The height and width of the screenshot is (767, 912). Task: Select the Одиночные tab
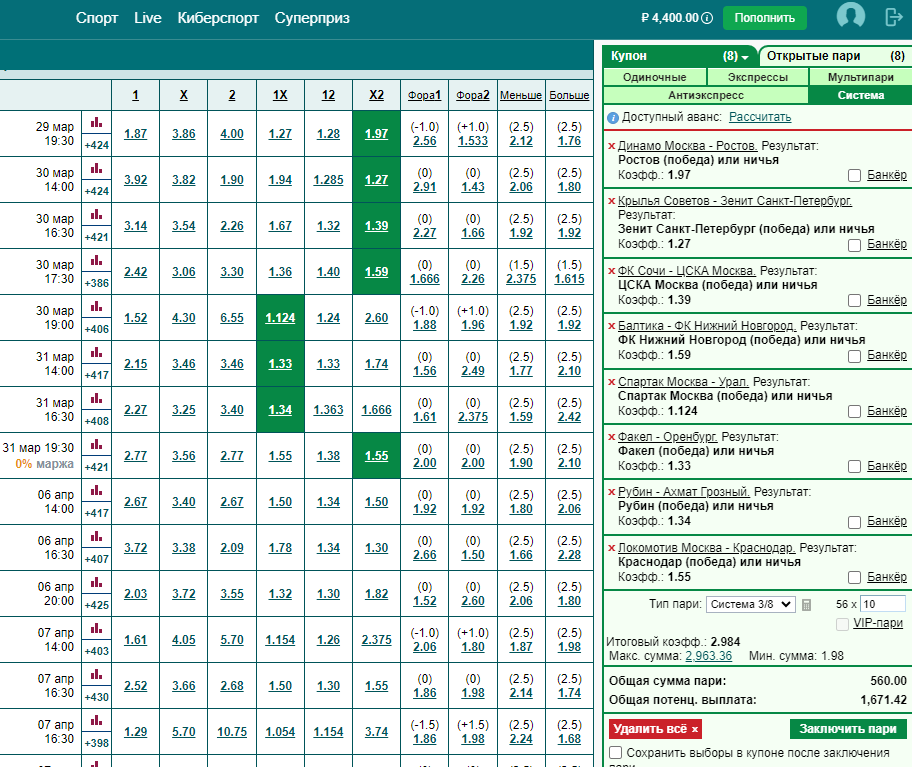coord(655,77)
